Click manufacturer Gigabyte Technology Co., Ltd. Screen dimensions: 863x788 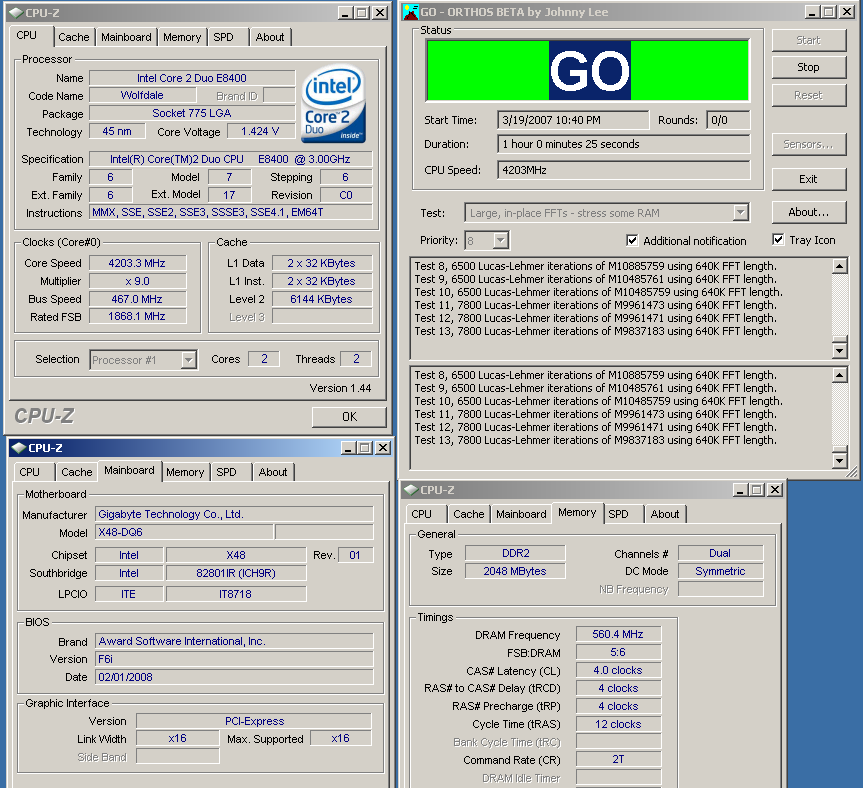pyautogui.click(x=234, y=514)
